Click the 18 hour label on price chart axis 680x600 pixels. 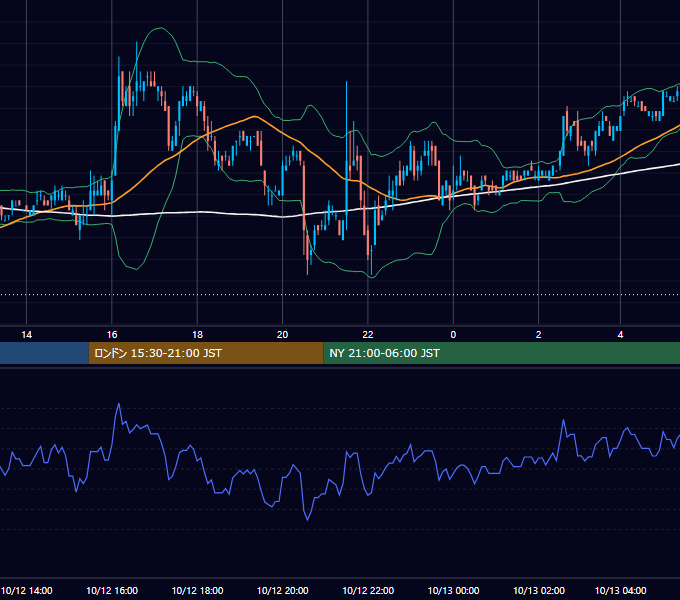[197, 335]
